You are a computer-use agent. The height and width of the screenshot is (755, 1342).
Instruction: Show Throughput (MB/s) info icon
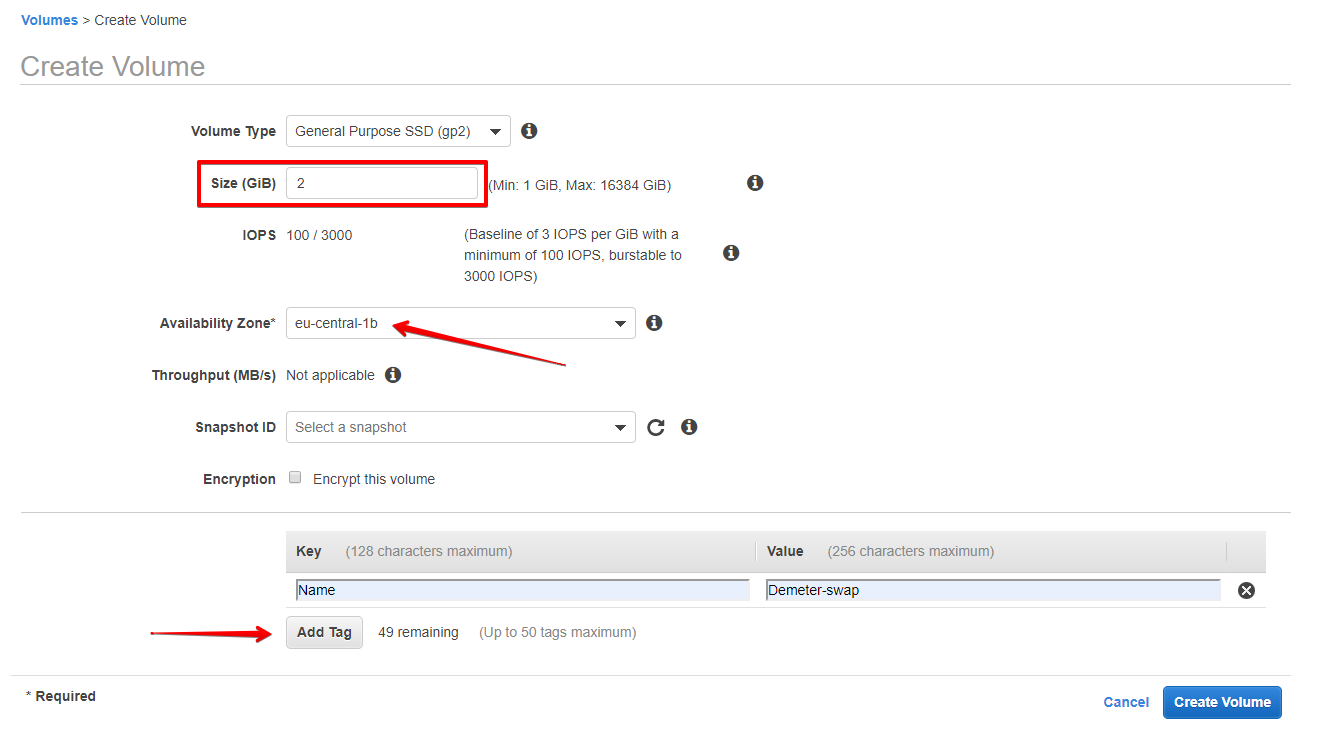point(393,375)
